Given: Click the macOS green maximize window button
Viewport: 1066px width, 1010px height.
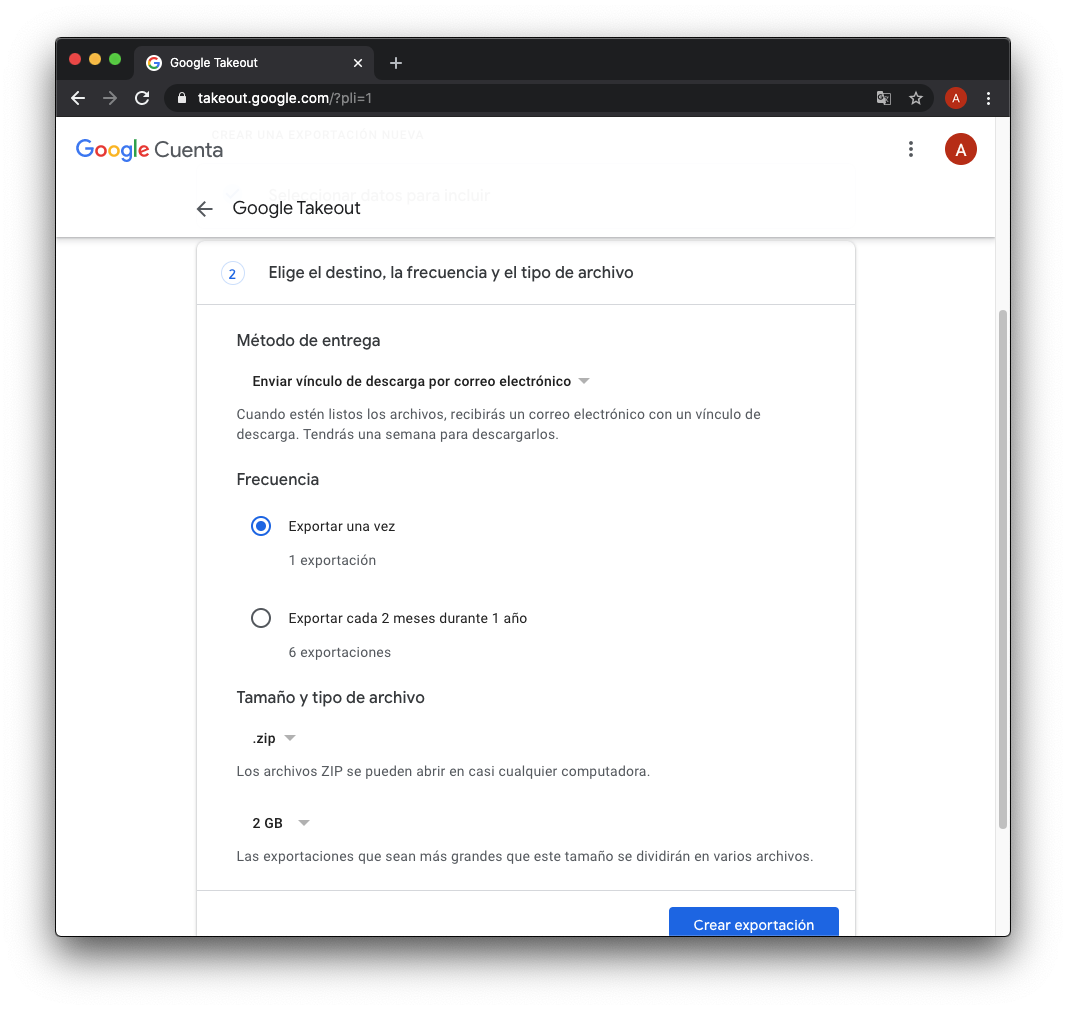Looking at the screenshot, I should [115, 59].
